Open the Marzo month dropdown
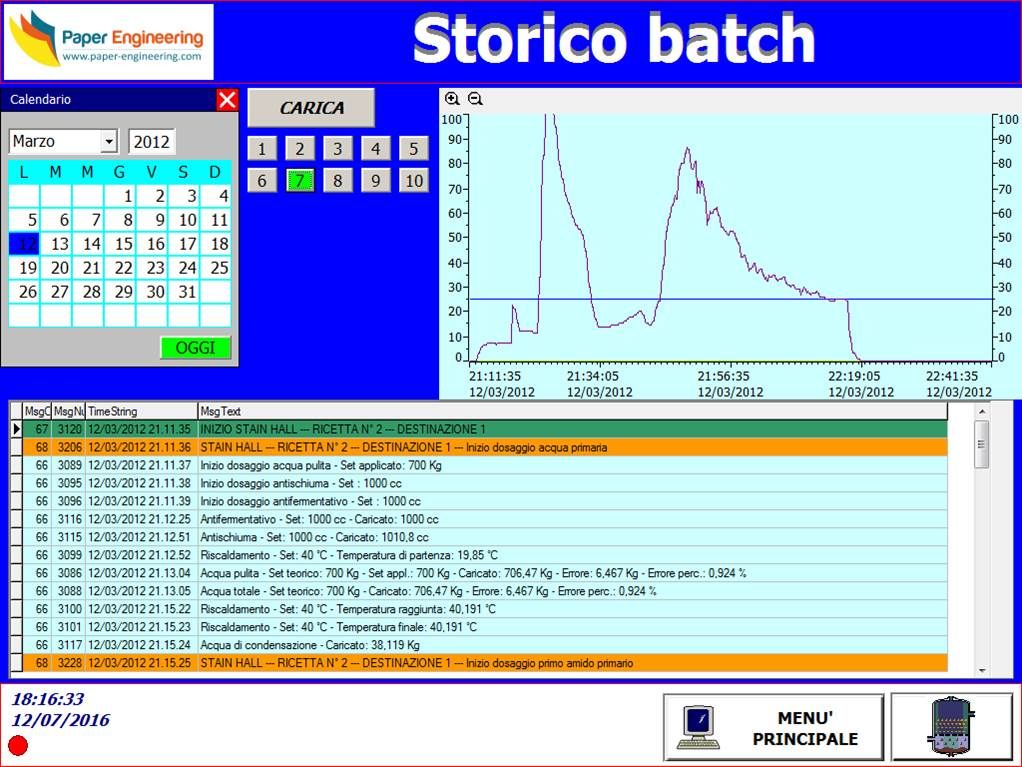Image resolution: width=1022 pixels, height=767 pixels. pos(109,142)
